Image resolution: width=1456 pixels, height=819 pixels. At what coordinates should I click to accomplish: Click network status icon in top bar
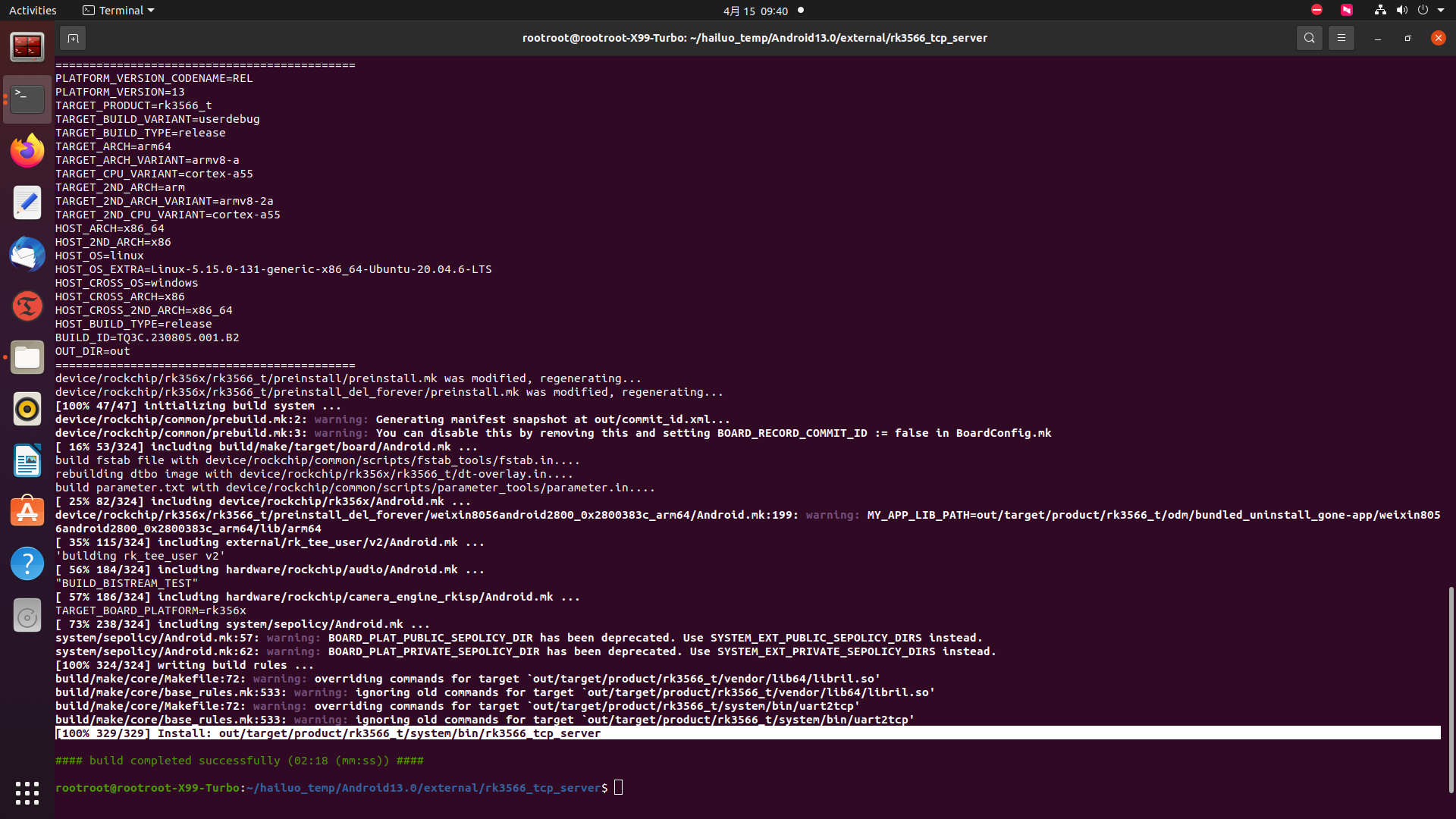tap(1379, 11)
